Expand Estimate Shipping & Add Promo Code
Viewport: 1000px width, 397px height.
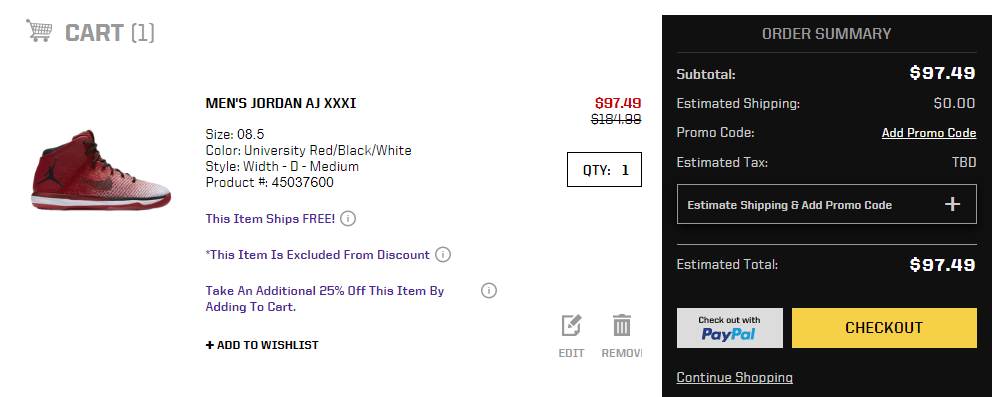coord(827,204)
